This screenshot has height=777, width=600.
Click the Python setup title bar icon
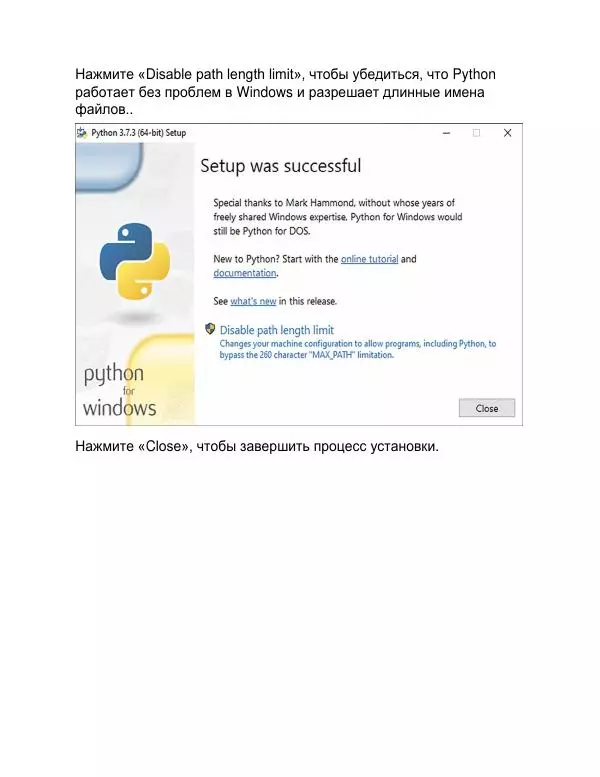(x=82, y=133)
